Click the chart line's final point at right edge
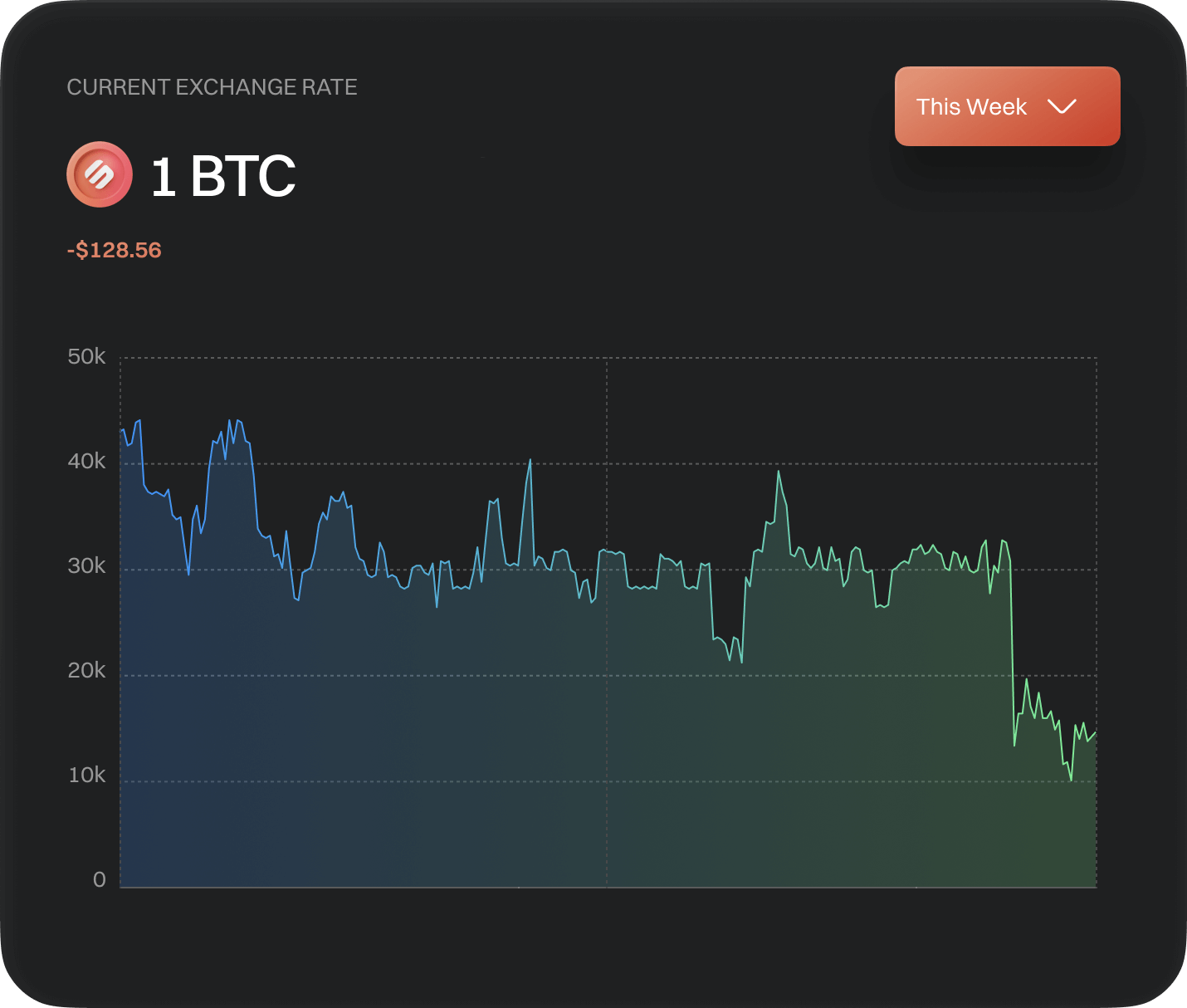This screenshot has width=1187, height=1008. coord(1095,733)
